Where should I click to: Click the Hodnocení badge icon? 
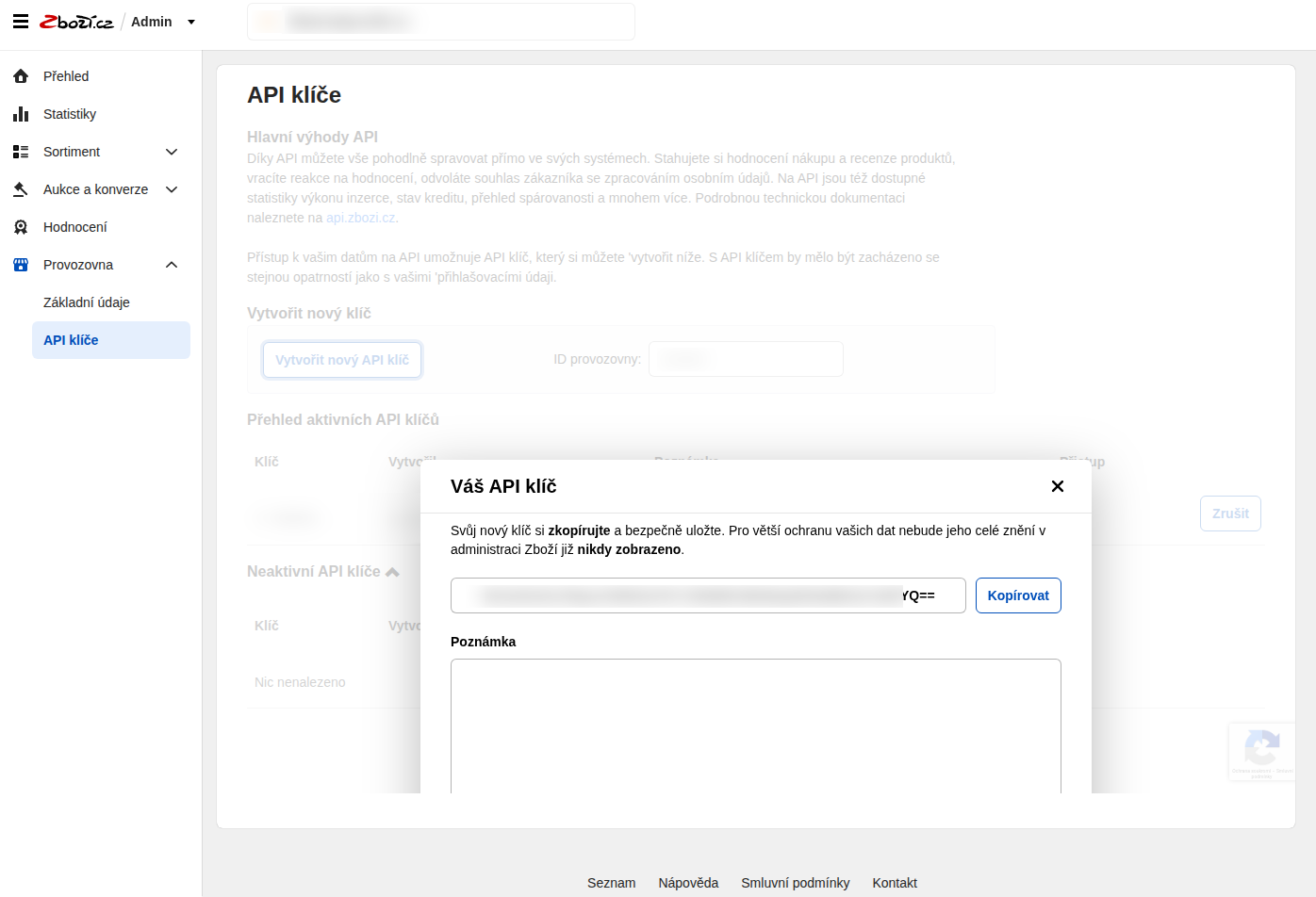coord(21,227)
